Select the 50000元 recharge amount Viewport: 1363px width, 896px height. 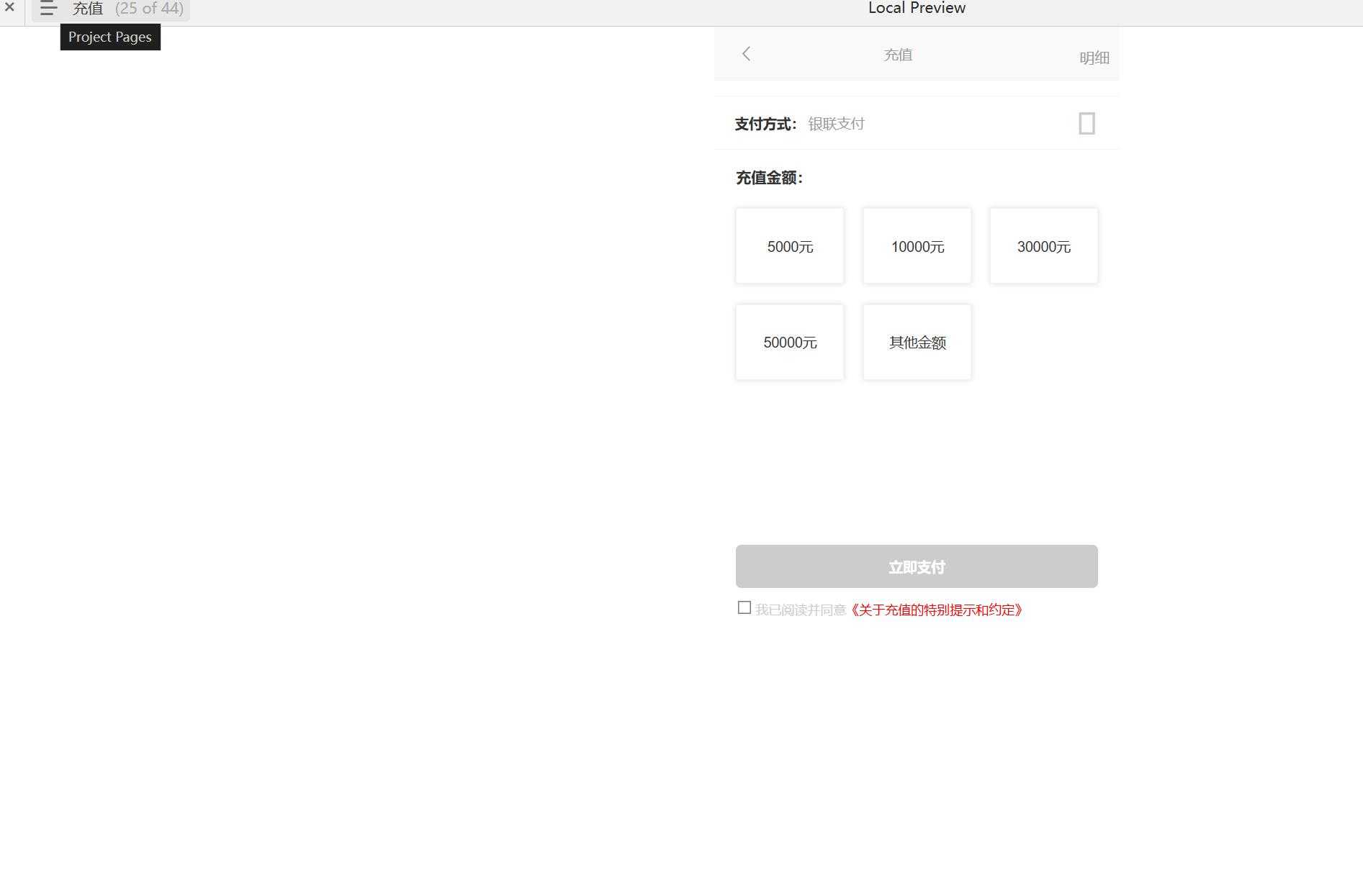point(789,342)
